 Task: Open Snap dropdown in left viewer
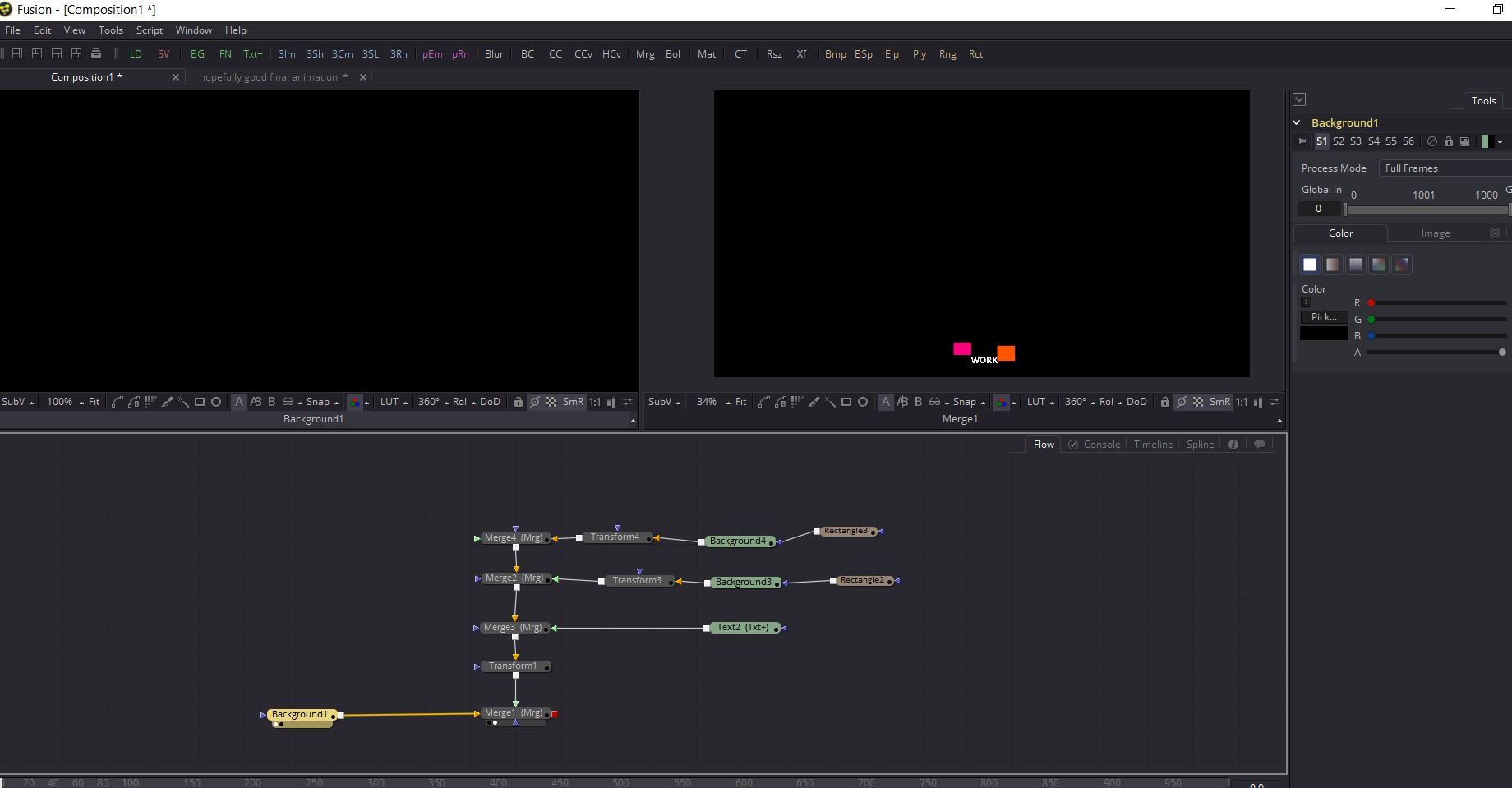(x=322, y=402)
